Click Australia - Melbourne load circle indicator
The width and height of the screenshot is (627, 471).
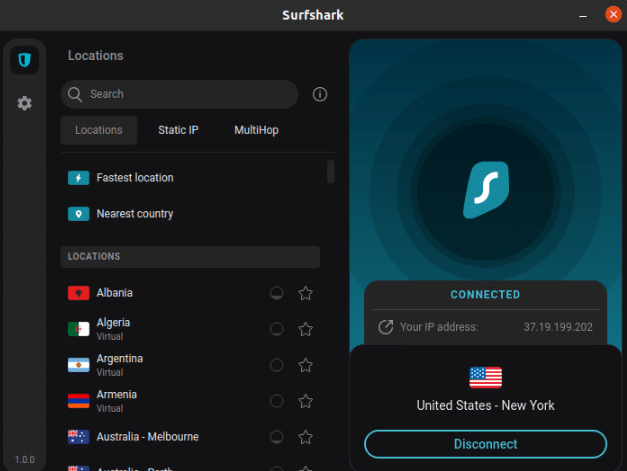pos(276,437)
